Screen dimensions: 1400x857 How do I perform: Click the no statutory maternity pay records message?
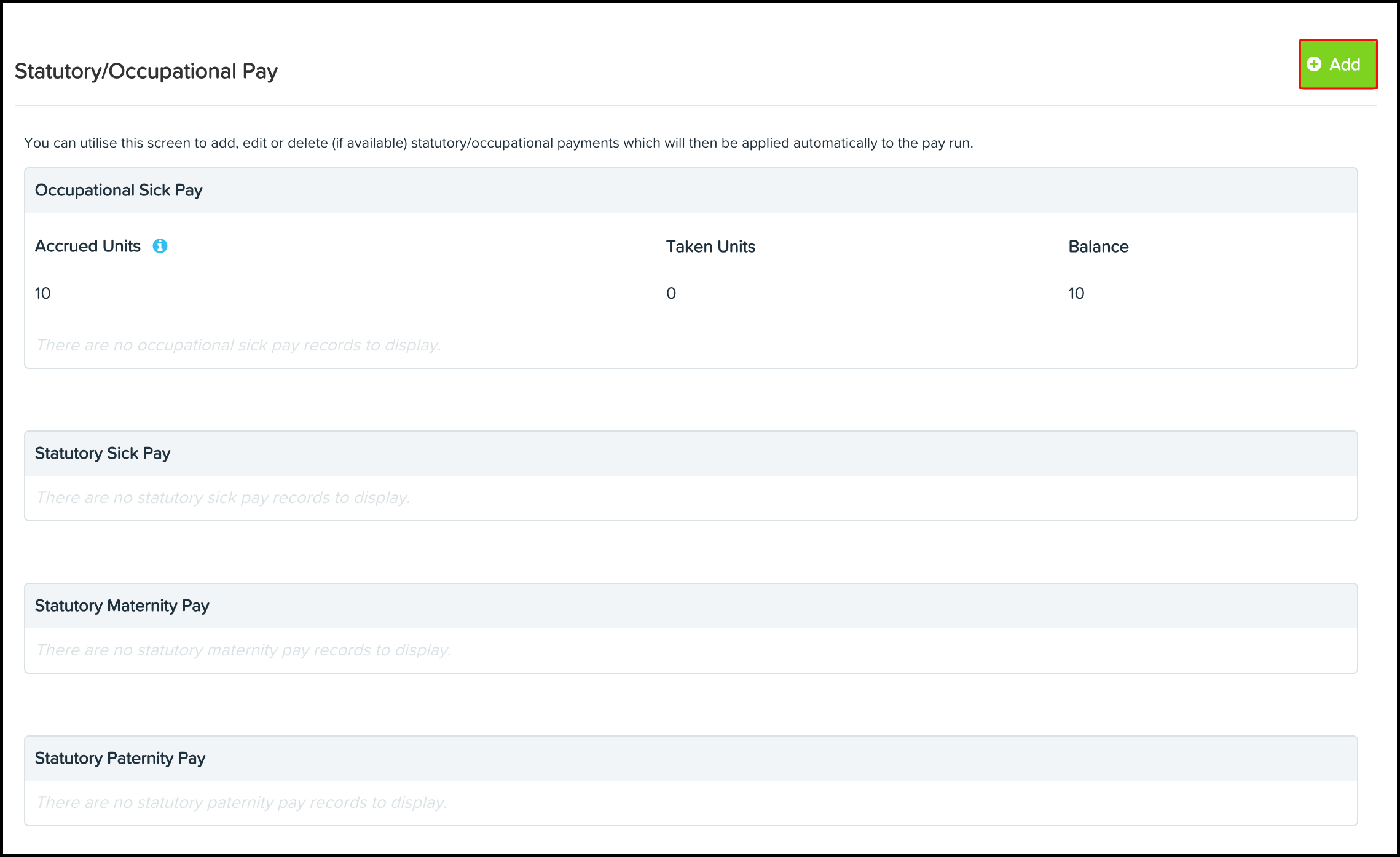coord(243,650)
